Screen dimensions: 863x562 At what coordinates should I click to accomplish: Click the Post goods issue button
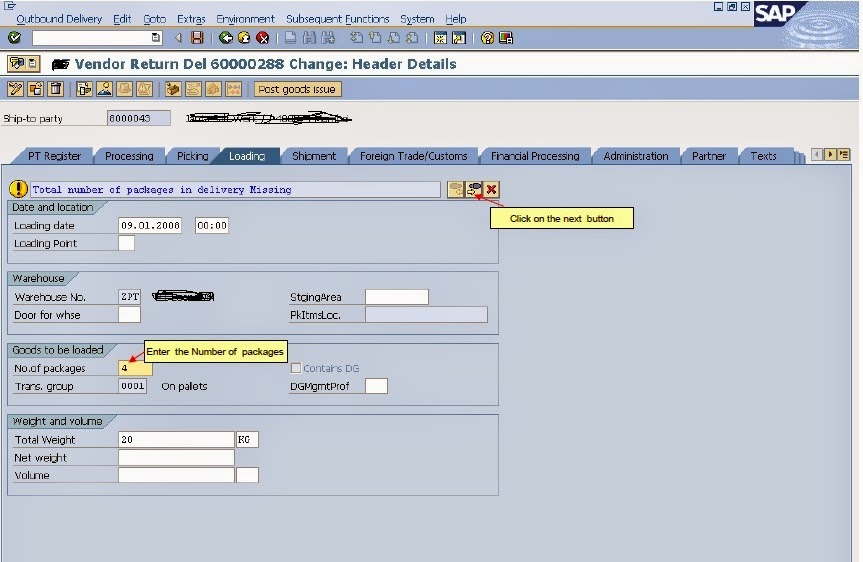(297, 89)
